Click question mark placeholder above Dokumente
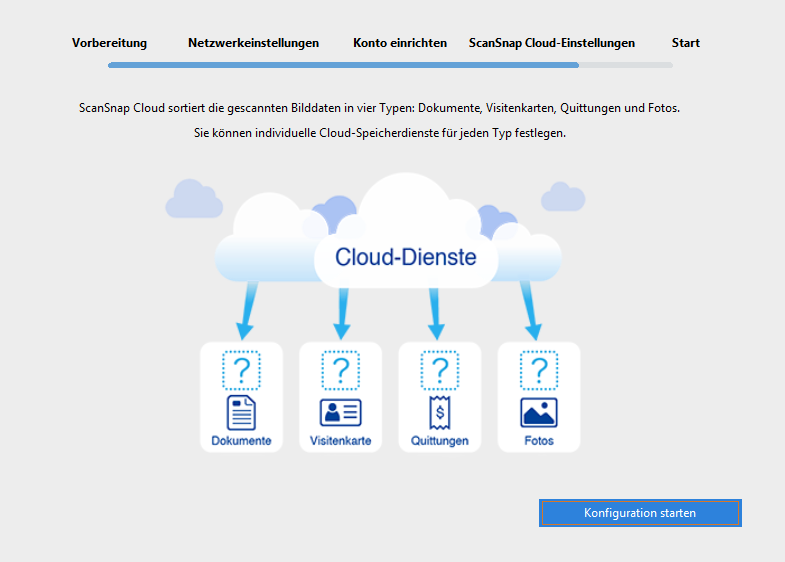The height and width of the screenshot is (562, 785). click(x=241, y=370)
